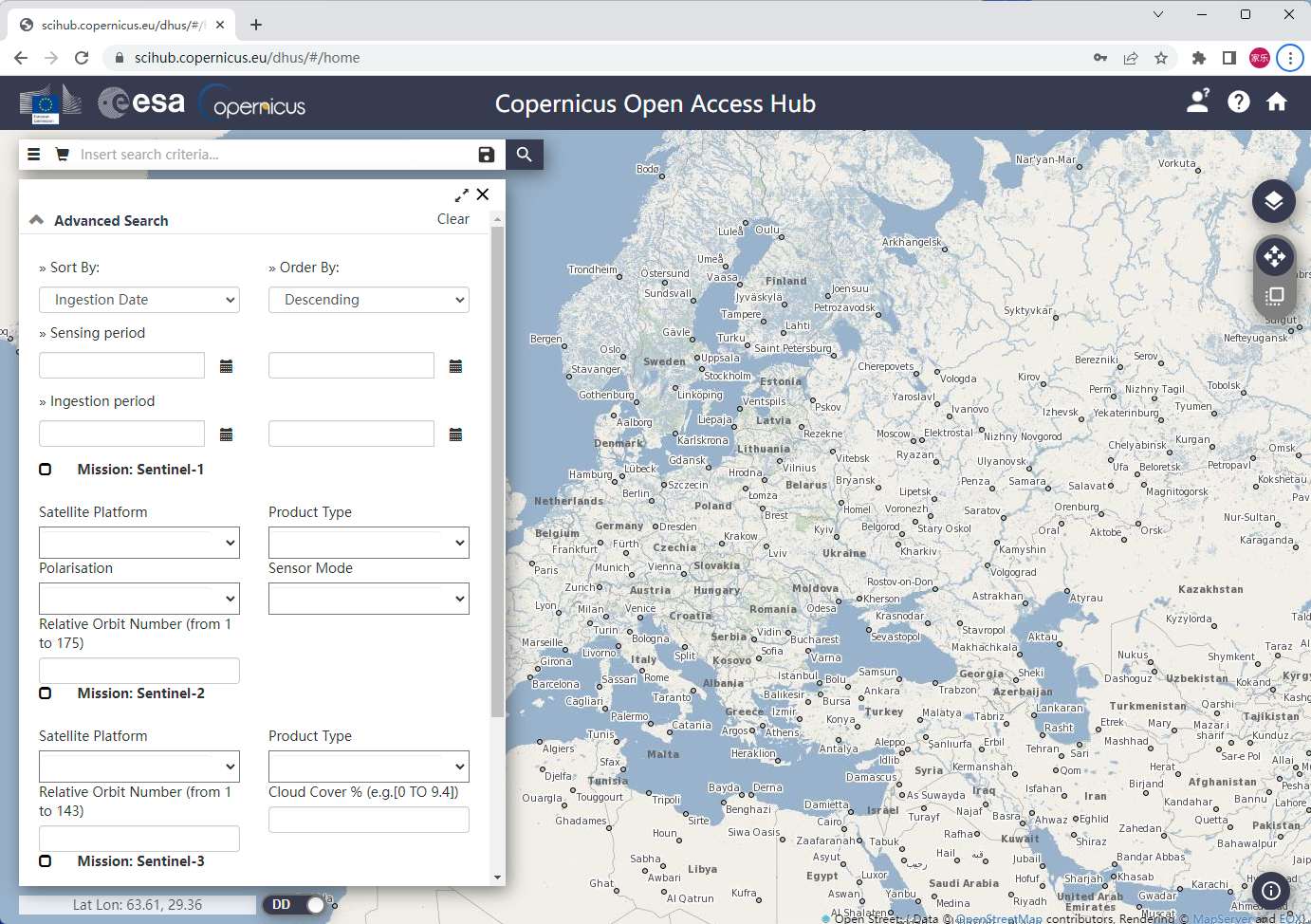Open the Polarisation dropdown

[x=139, y=599]
